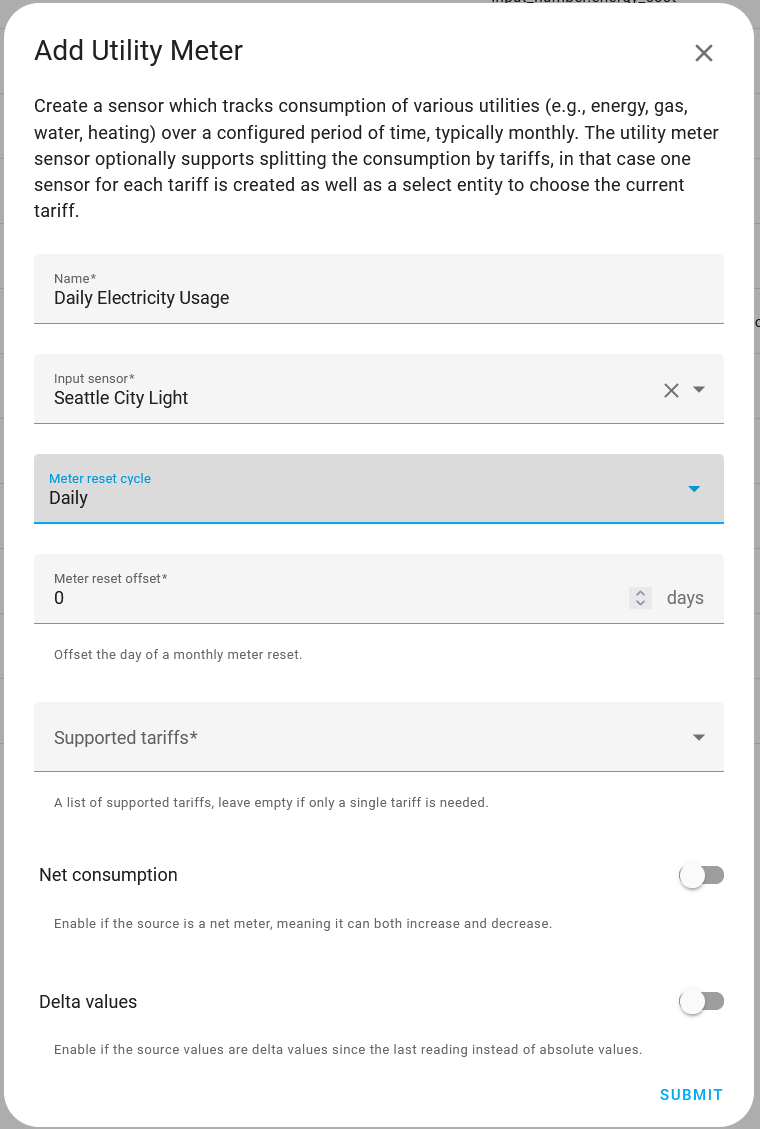Enable the Delta values toggle
The width and height of the screenshot is (760, 1129).
(x=701, y=1001)
